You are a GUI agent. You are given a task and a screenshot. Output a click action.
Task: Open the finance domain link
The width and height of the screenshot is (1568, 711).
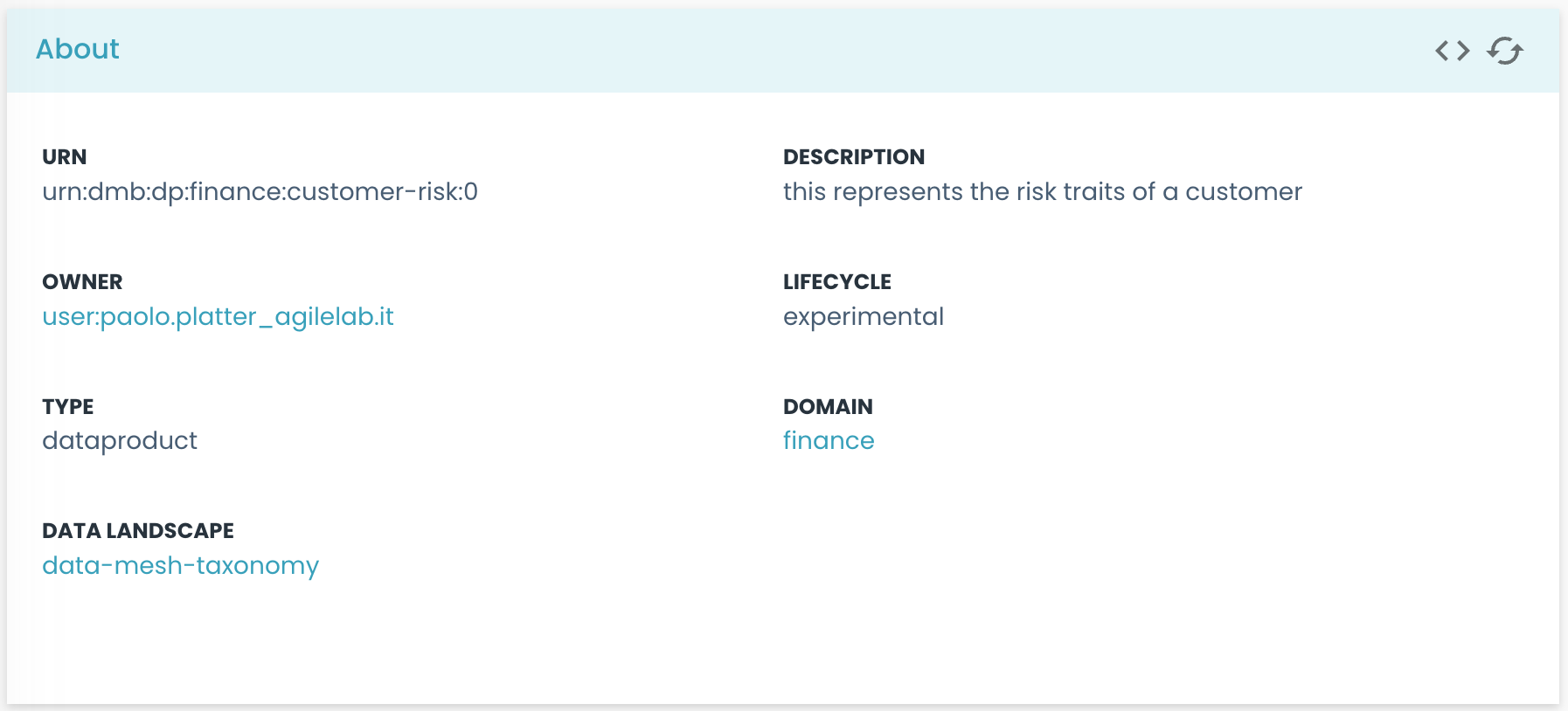(828, 440)
